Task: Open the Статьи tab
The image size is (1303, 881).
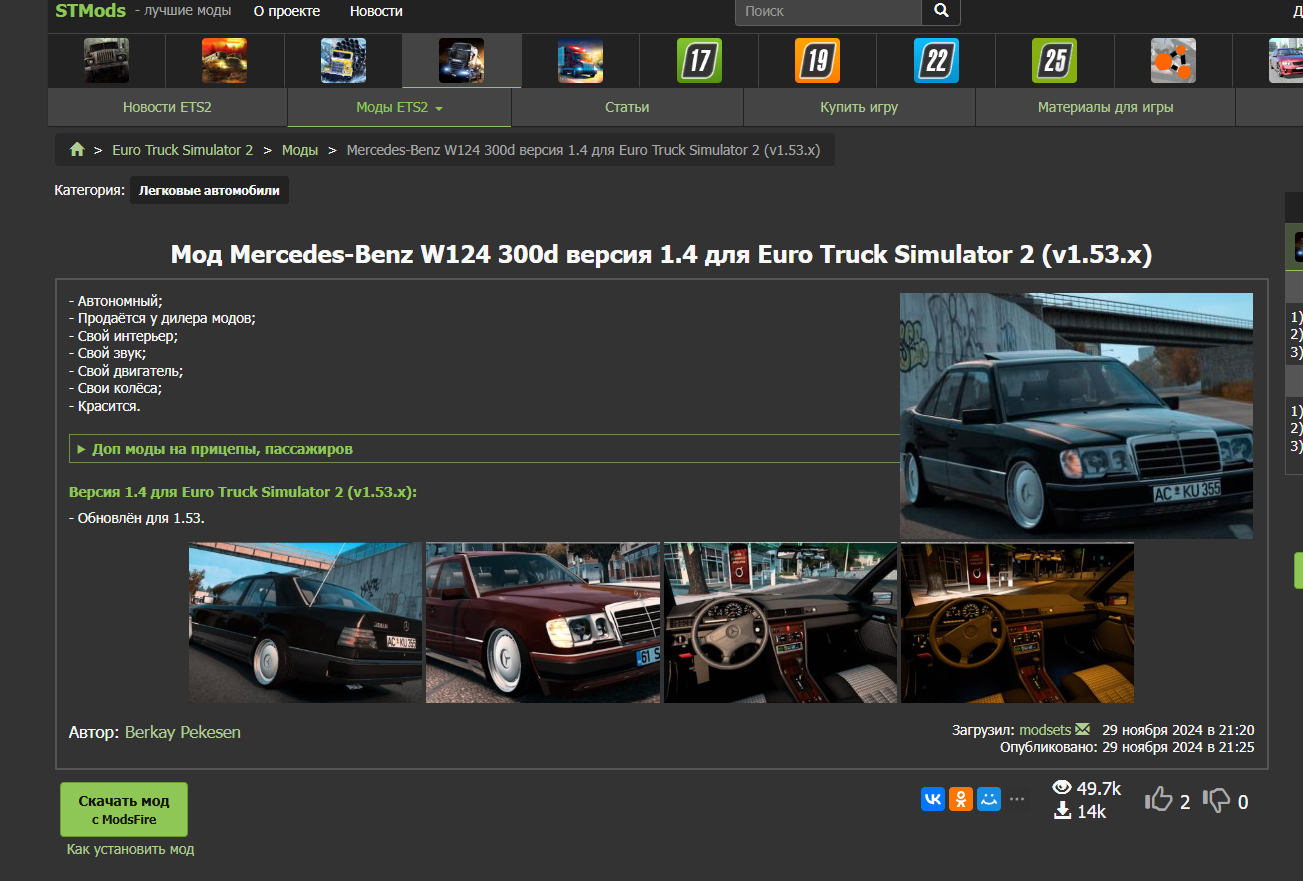Action: click(627, 107)
